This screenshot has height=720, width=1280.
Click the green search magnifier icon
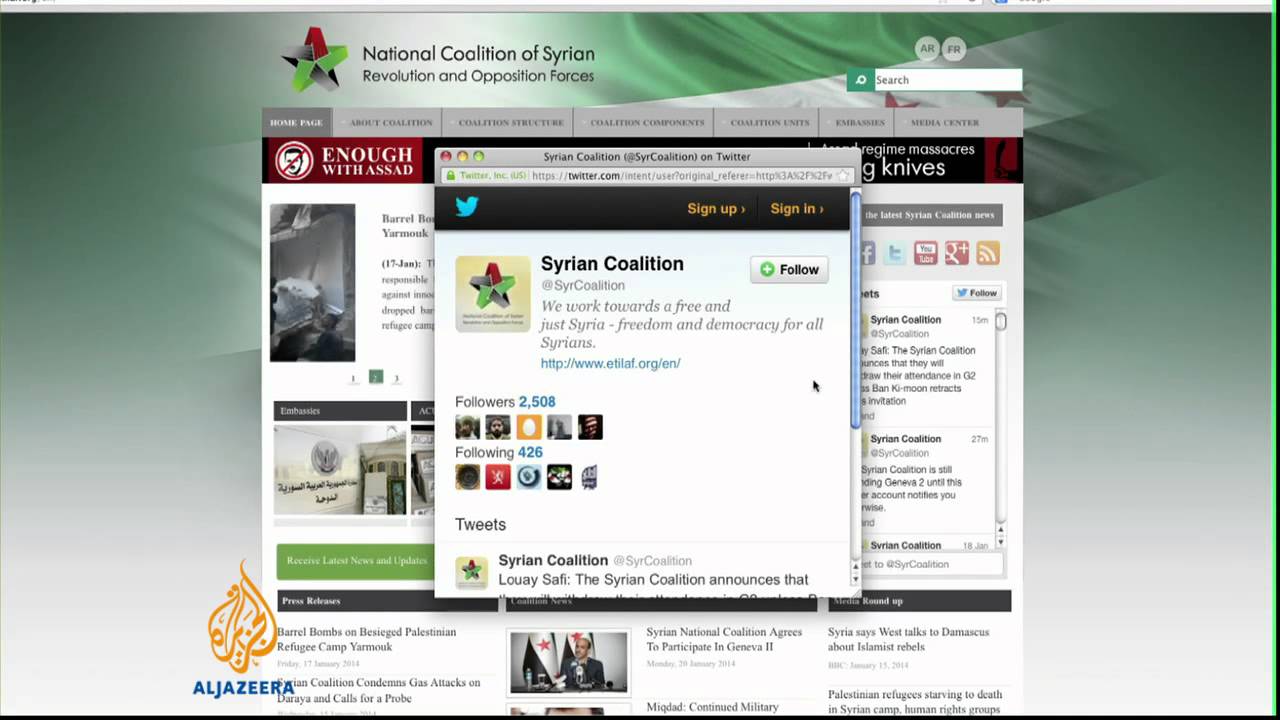860,80
